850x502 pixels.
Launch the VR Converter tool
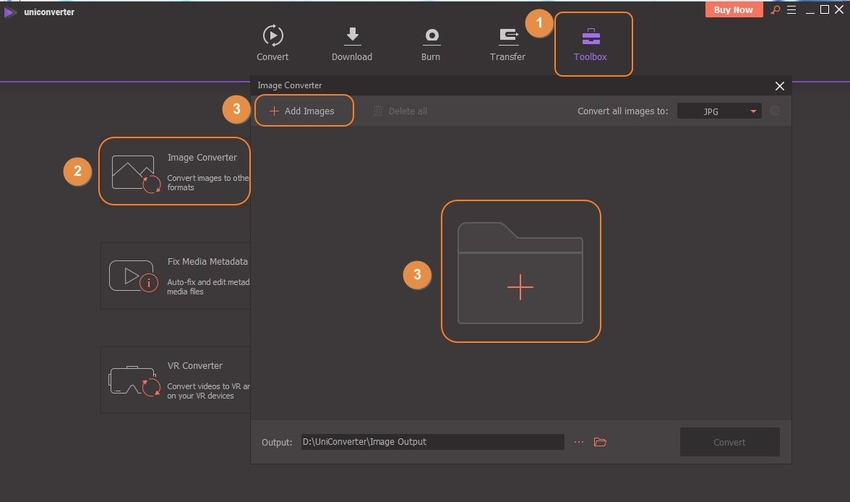point(174,380)
